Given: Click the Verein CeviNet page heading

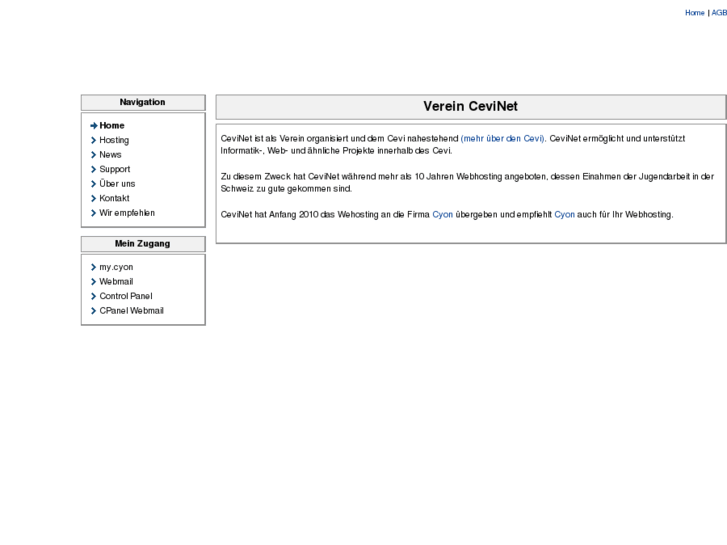Looking at the screenshot, I should click(x=470, y=107).
